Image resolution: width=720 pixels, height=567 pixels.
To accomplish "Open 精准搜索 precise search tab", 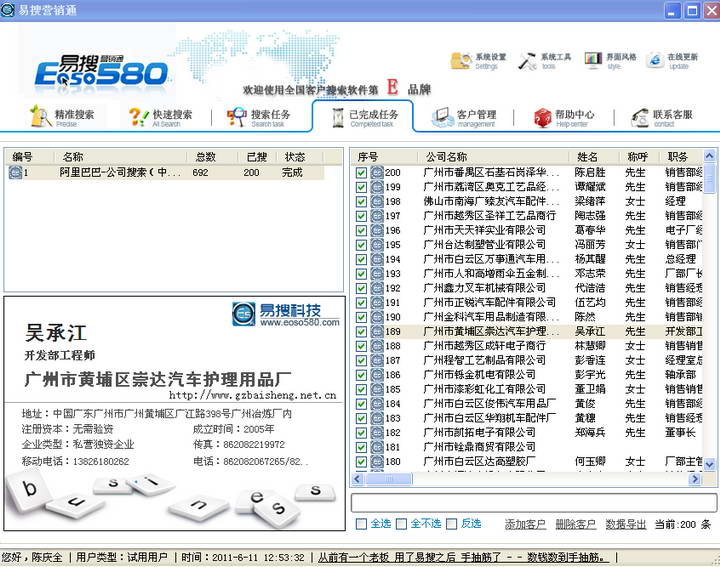I will (62, 117).
